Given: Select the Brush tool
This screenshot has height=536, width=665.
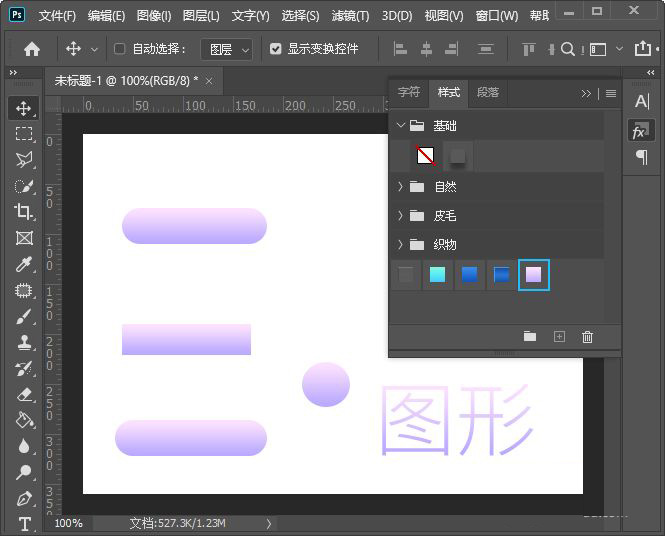Looking at the screenshot, I should point(24,316).
